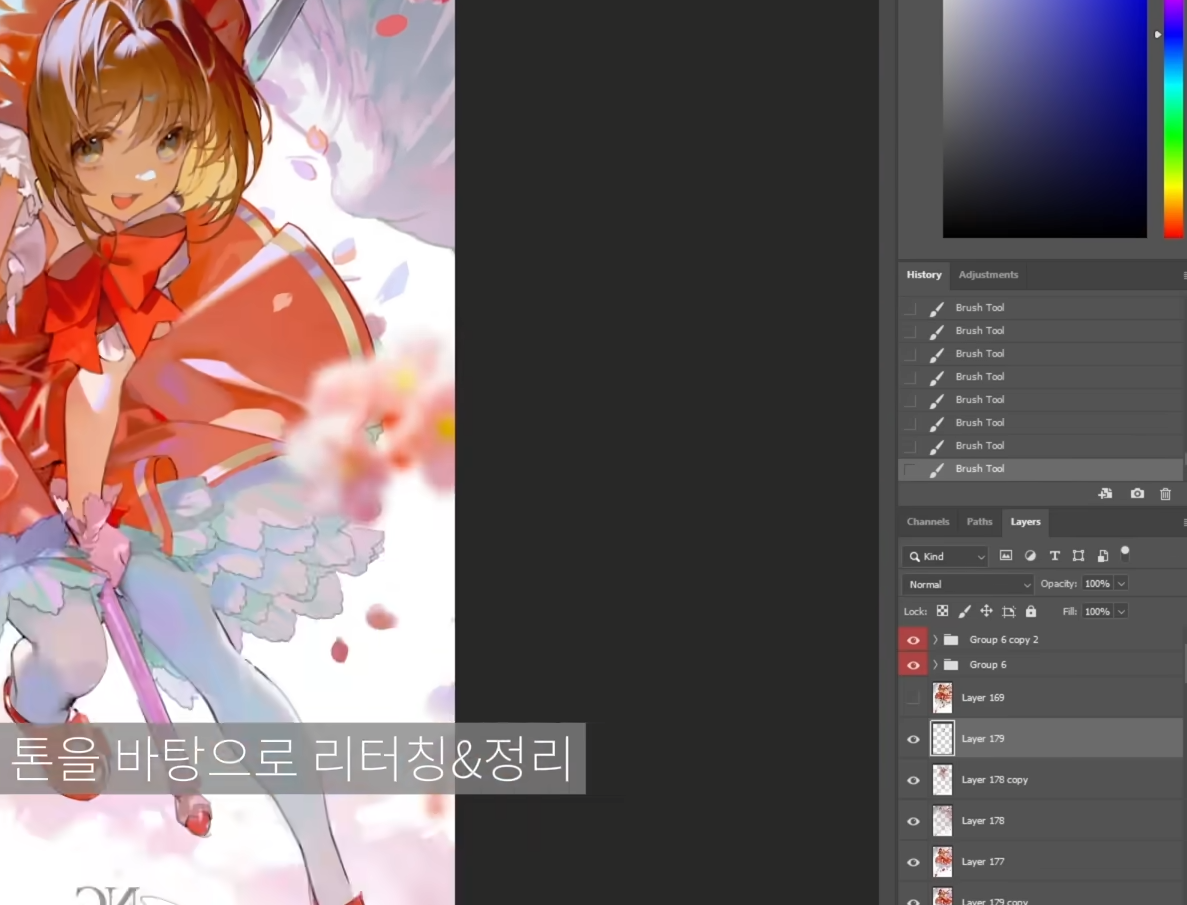This screenshot has height=905, width=1187.
Task: Select Layer 177 thumbnail
Action: click(942, 862)
